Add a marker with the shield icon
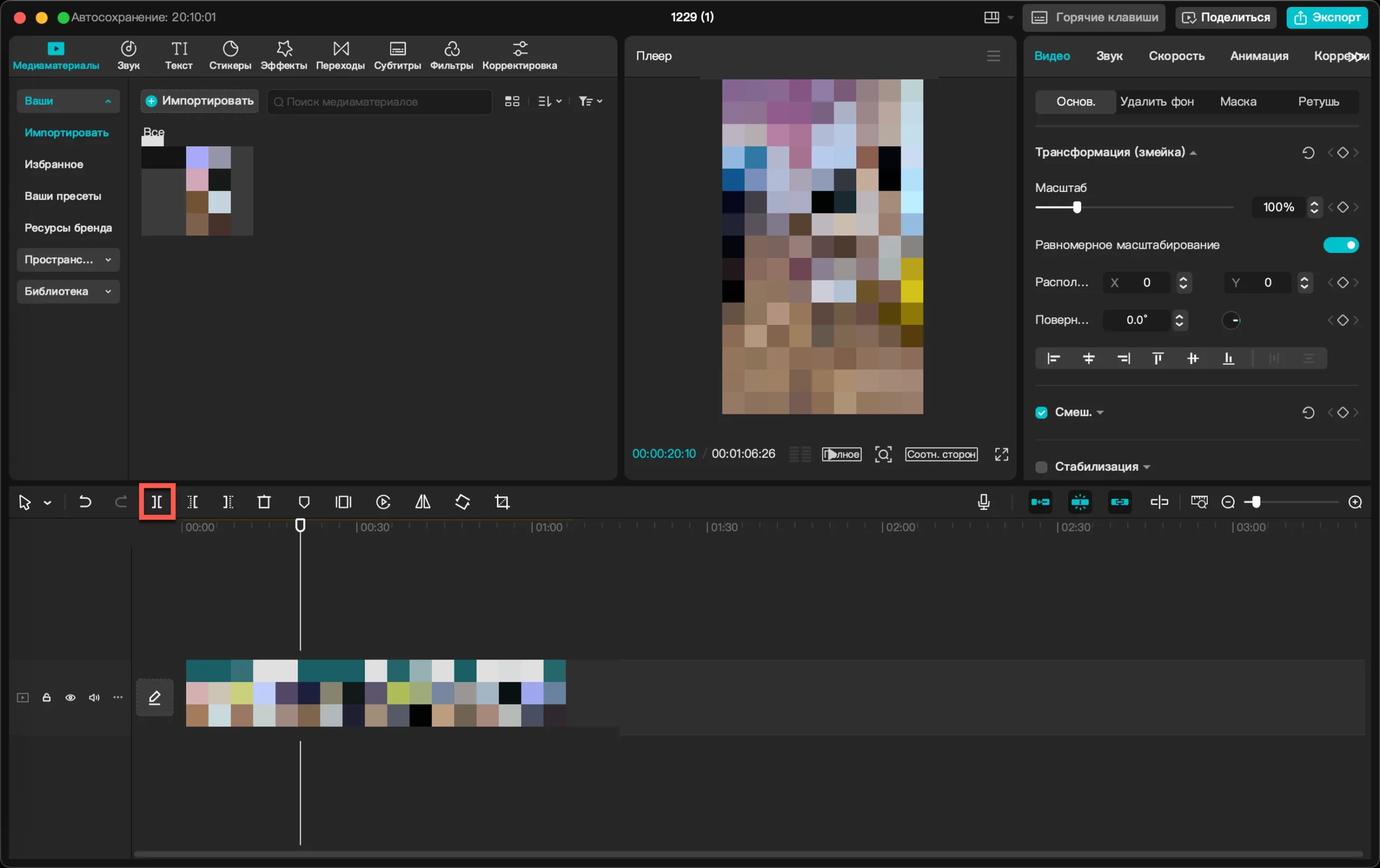This screenshot has width=1380, height=868. click(x=305, y=502)
